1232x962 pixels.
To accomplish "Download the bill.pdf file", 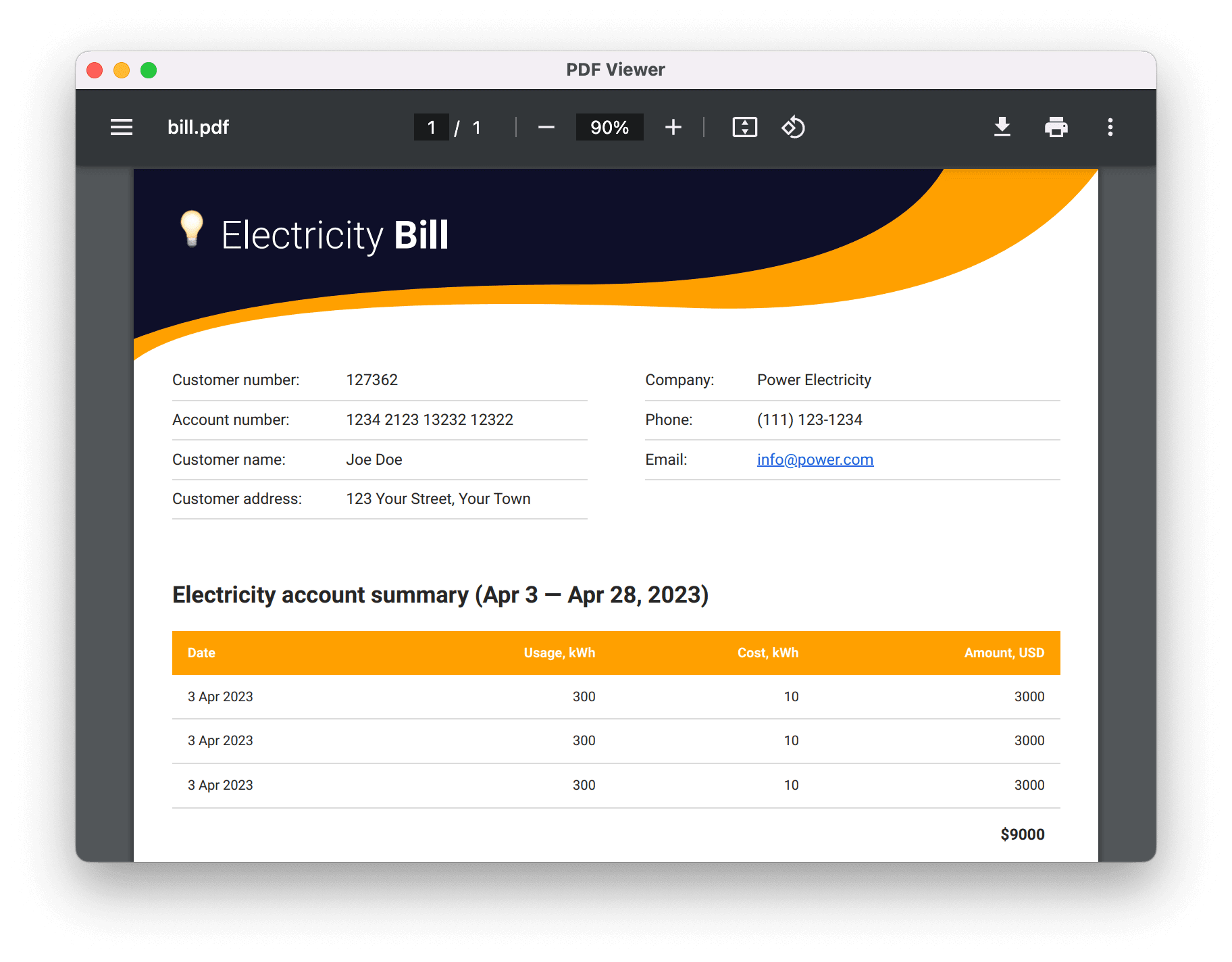I will tap(1002, 127).
